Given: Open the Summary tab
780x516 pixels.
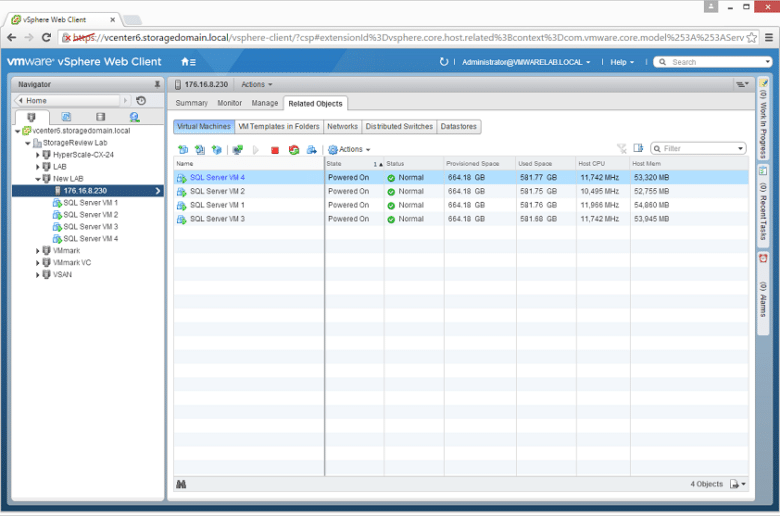Looking at the screenshot, I should tap(192, 103).
